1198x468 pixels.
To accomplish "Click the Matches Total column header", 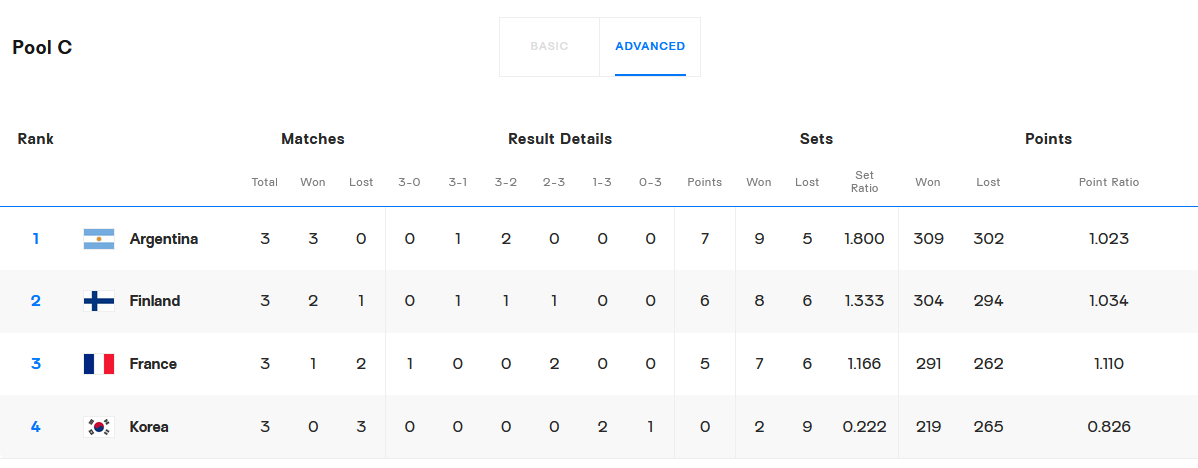I will (x=265, y=182).
